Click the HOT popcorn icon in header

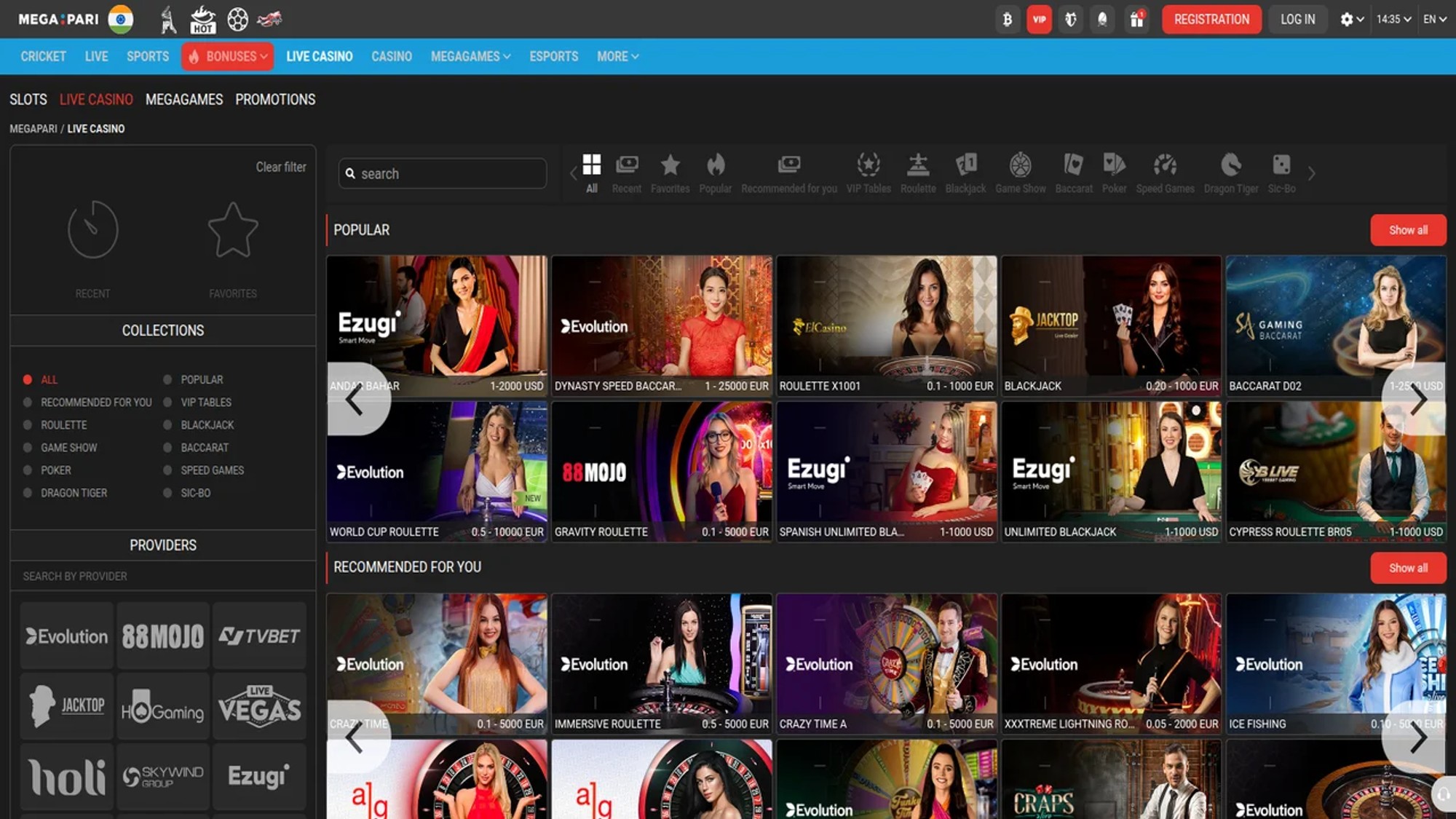click(202, 20)
